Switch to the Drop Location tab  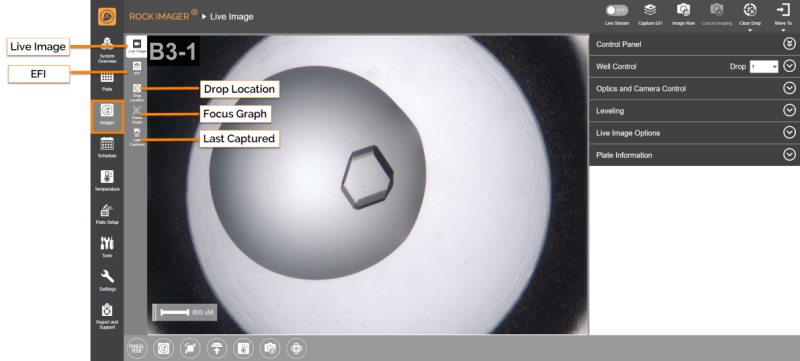(x=136, y=92)
